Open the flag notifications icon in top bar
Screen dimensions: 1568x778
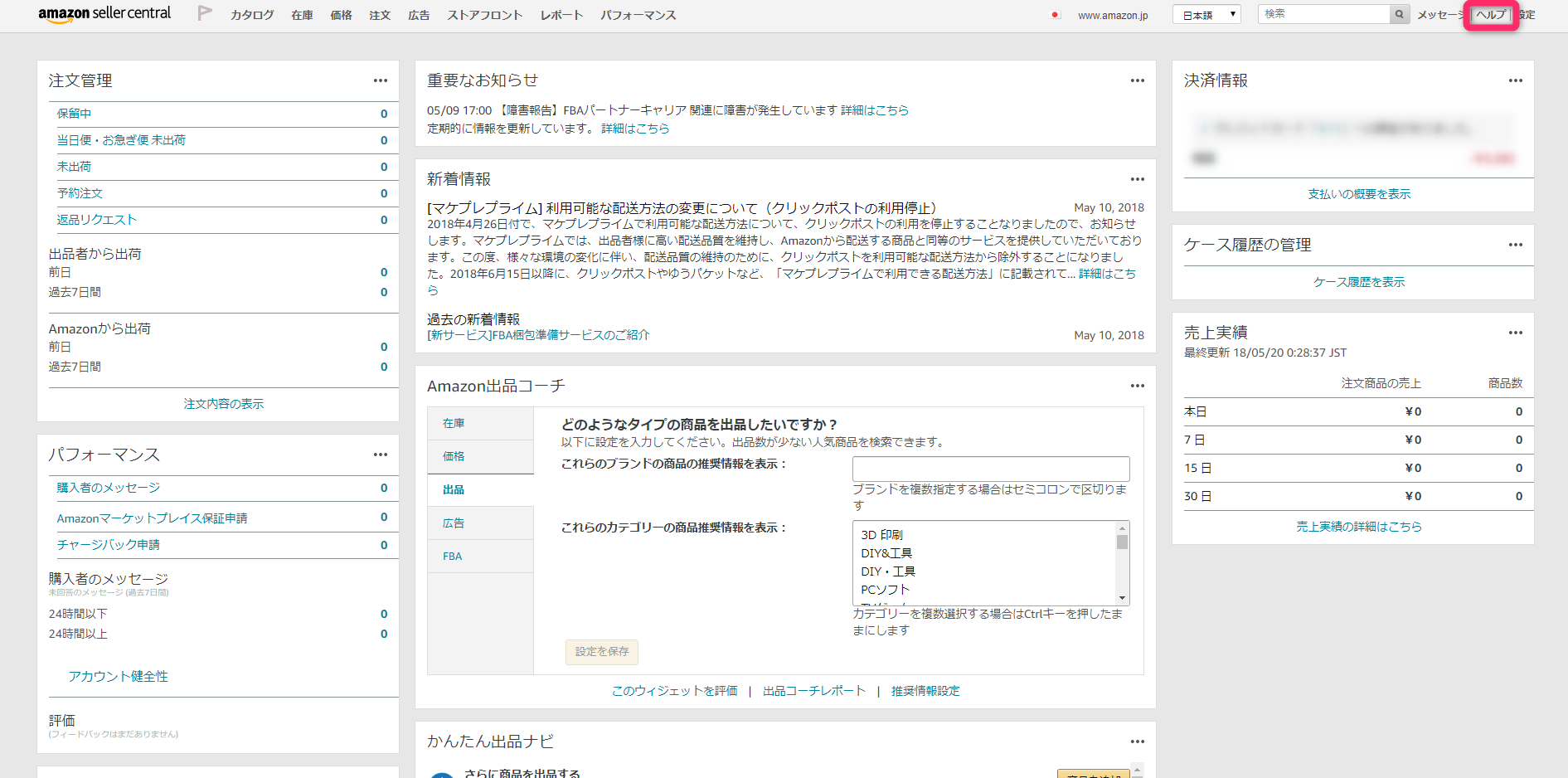tap(204, 14)
